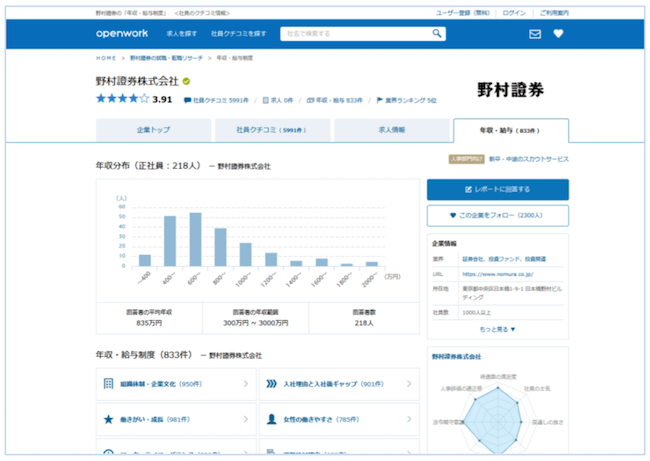Click the person icon for 女性の働きやすさ
This screenshot has width=650, height=461.
(x=271, y=419)
